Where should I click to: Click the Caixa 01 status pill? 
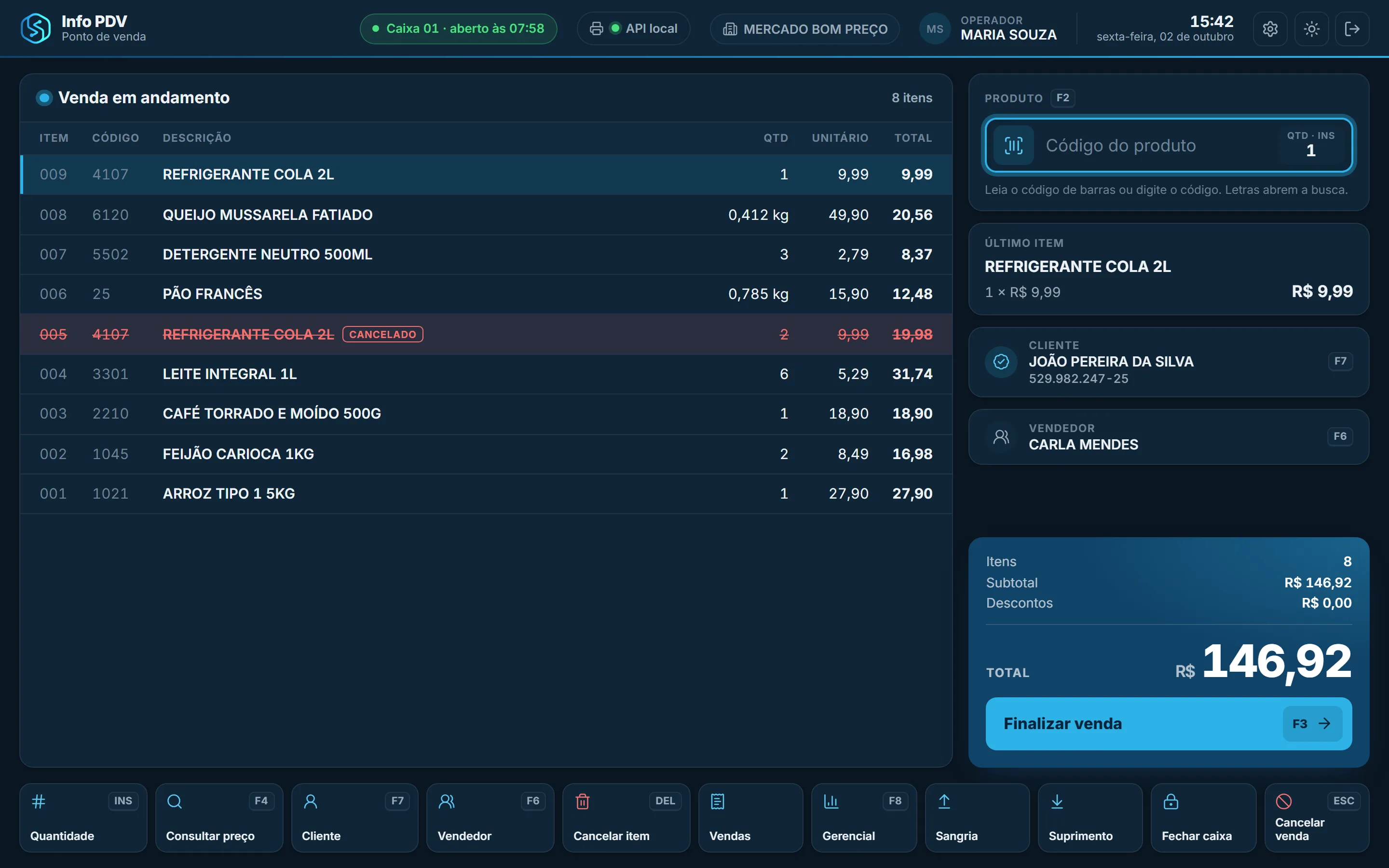click(458, 29)
